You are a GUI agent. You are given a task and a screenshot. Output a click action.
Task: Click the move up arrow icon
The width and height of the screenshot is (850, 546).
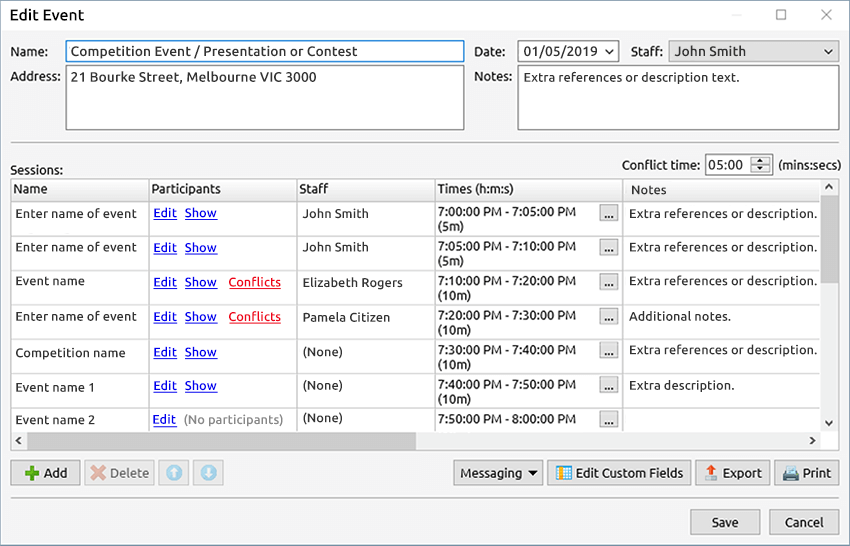click(x=174, y=473)
